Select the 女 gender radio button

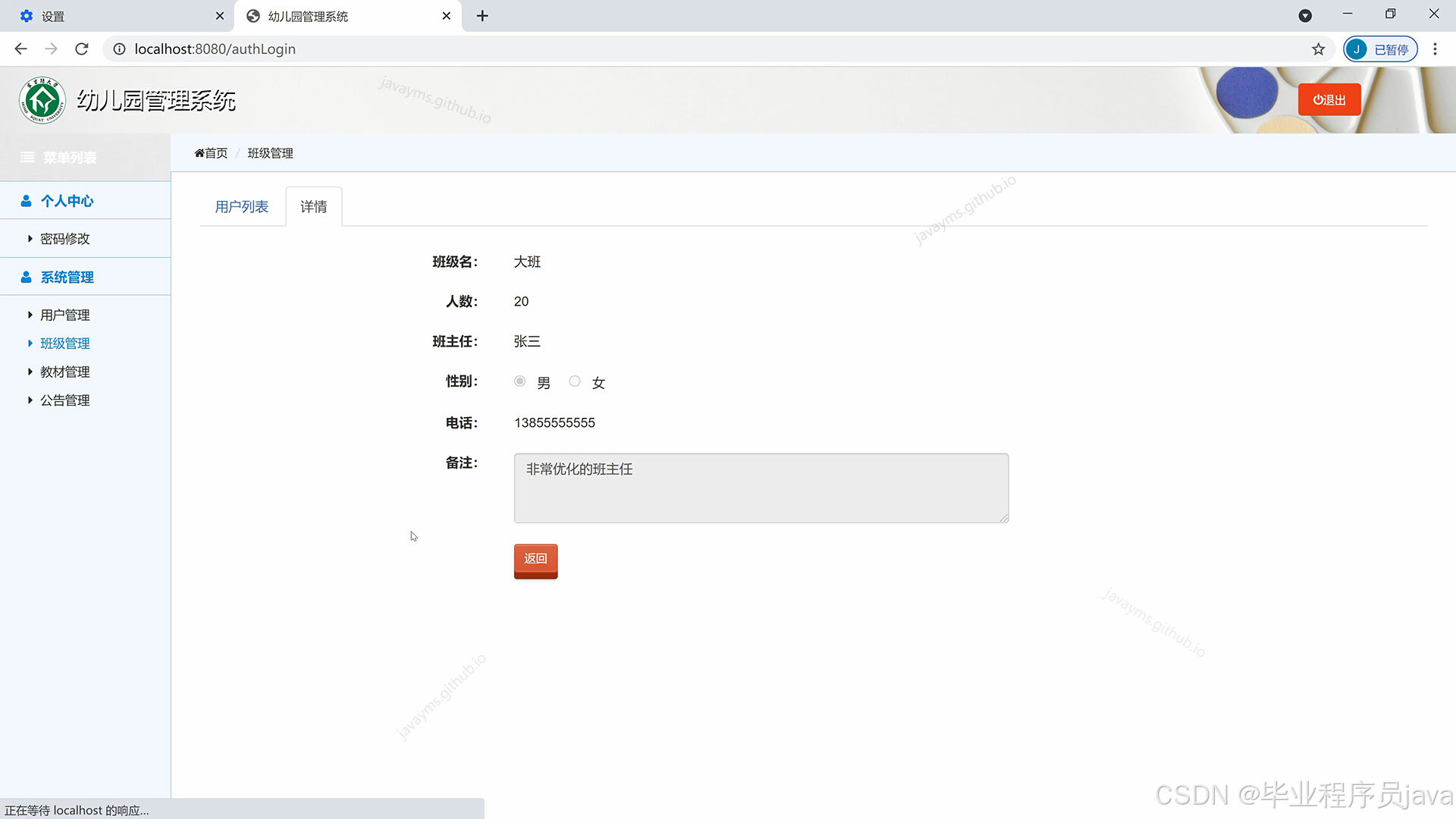[575, 381]
